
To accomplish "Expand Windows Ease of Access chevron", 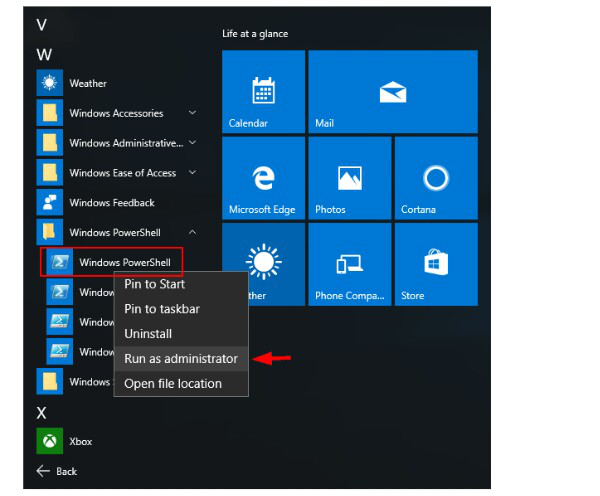I will [x=192, y=172].
